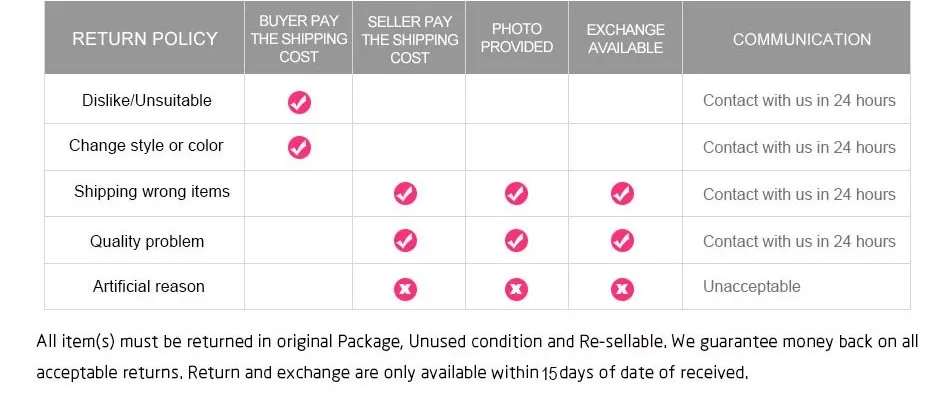Select BUYER PAY THE SHIPPING COST header
The width and height of the screenshot is (950, 404).
pyautogui.click(x=299, y=39)
